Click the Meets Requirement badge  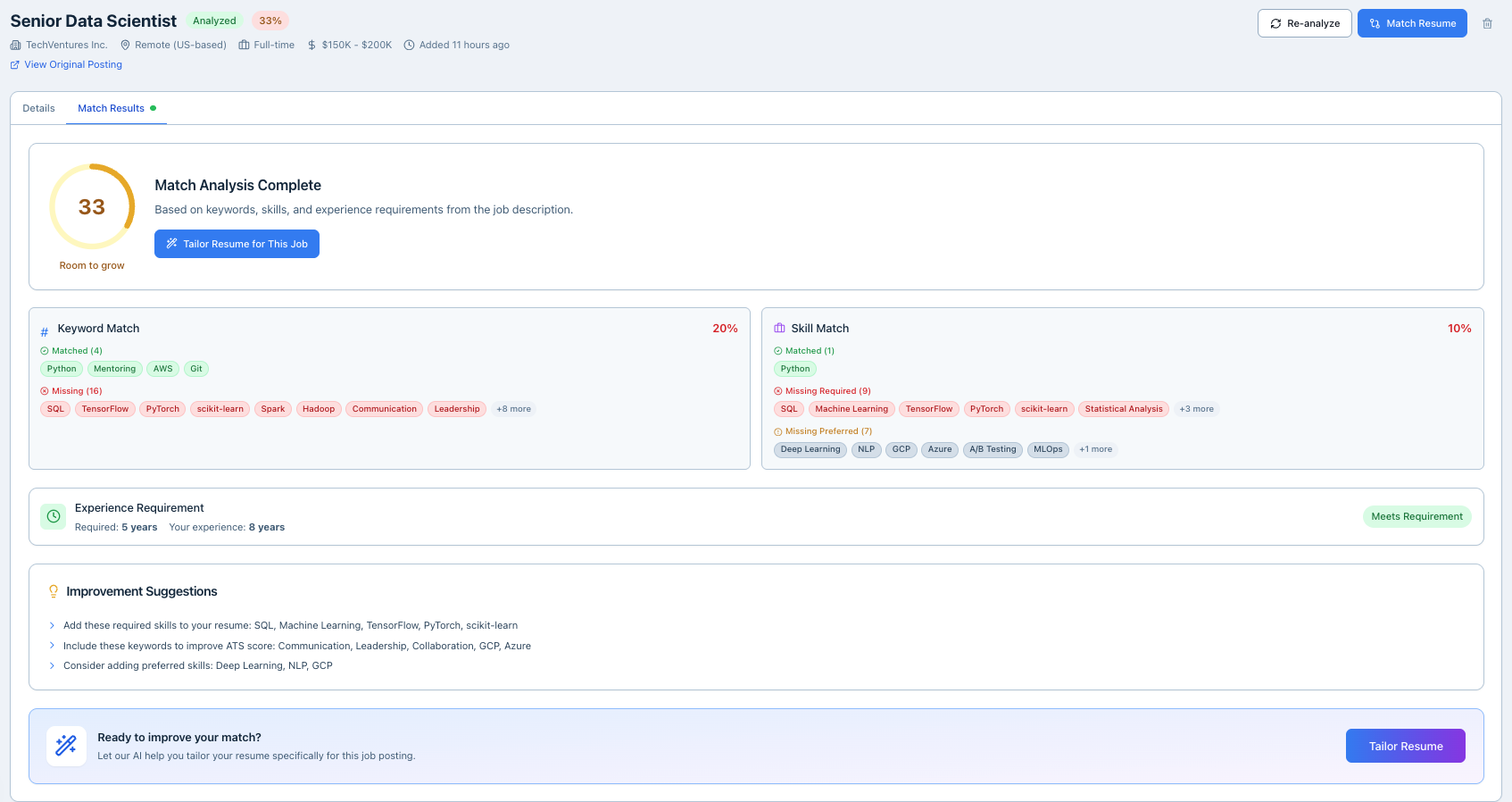click(1416, 516)
